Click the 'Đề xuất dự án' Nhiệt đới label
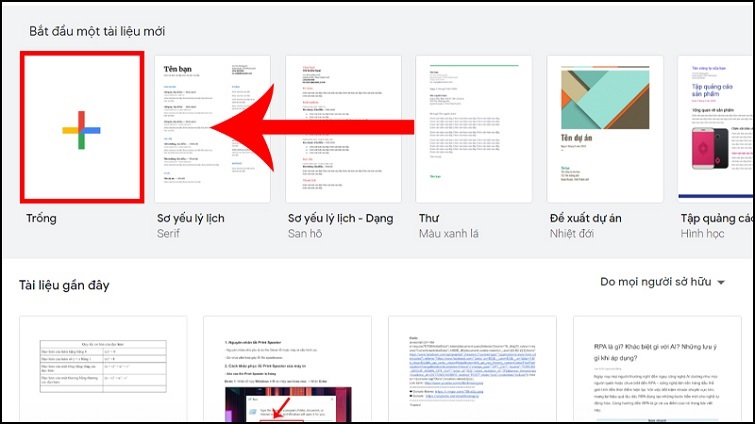This screenshot has height=424, width=755. 594,218
